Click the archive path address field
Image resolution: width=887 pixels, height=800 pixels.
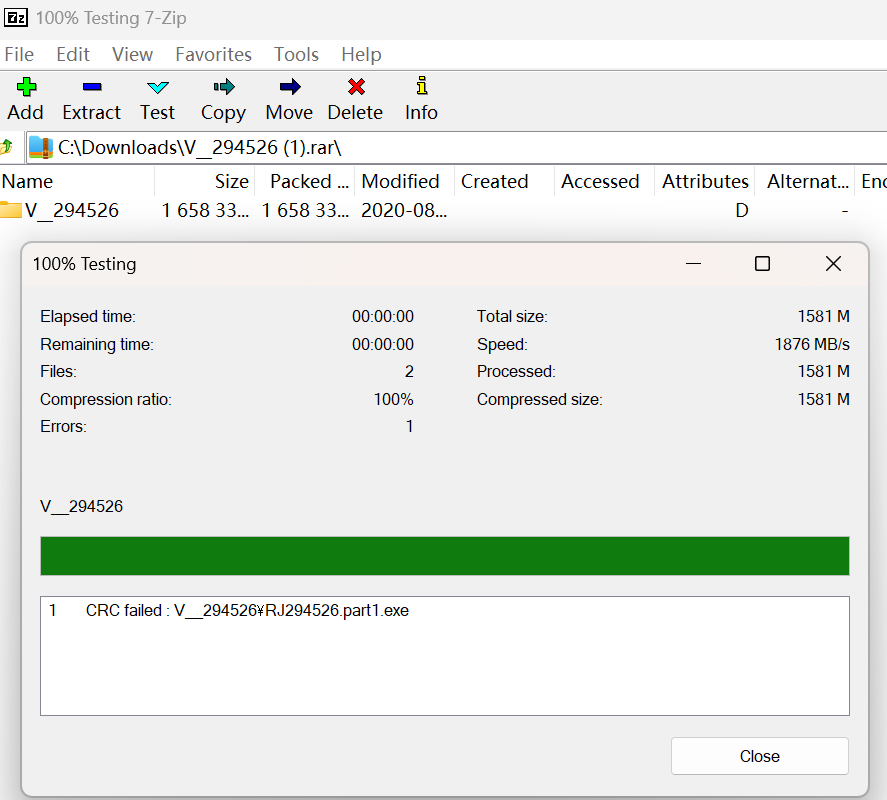(450, 148)
